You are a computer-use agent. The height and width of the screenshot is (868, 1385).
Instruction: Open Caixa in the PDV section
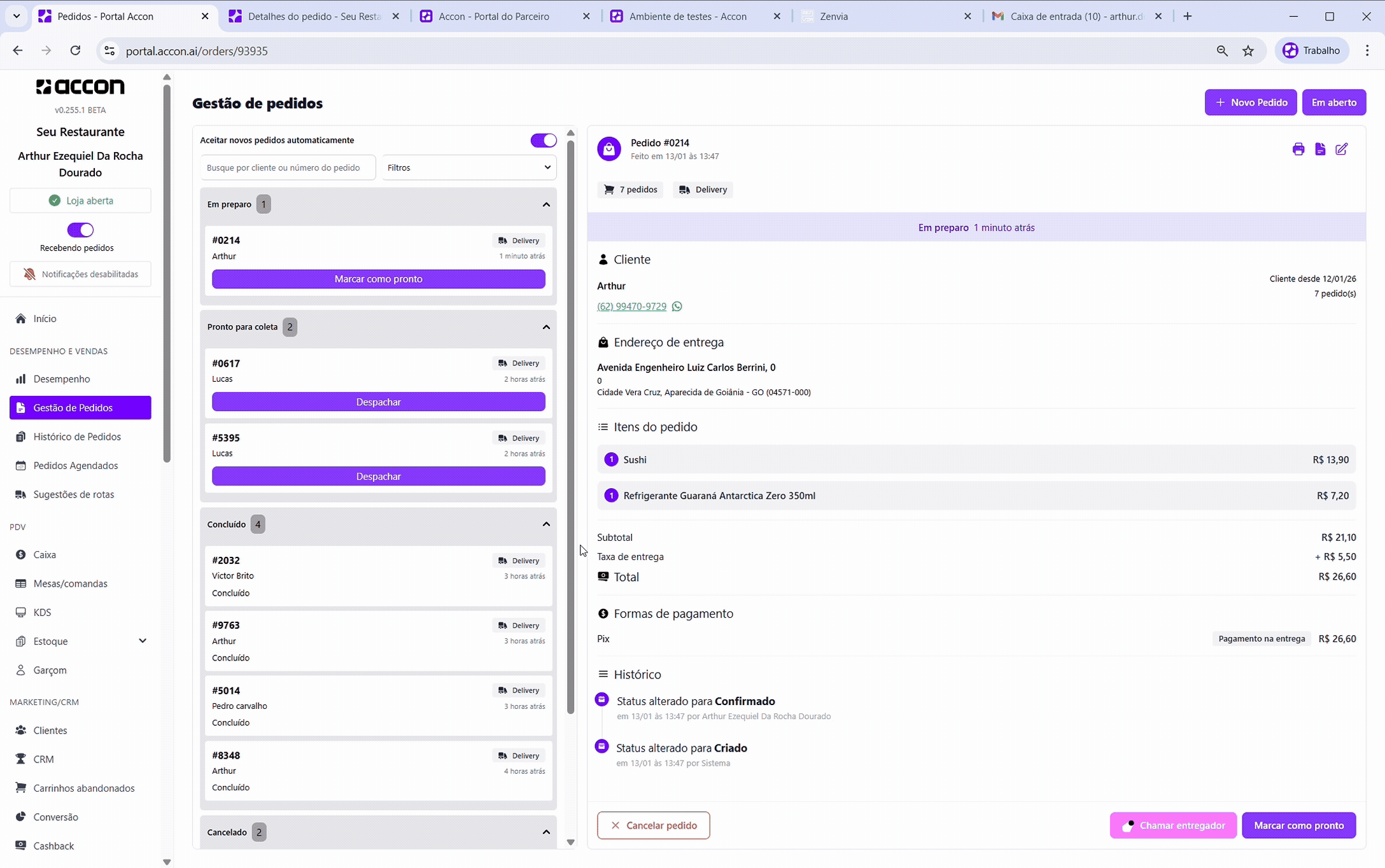coord(45,554)
